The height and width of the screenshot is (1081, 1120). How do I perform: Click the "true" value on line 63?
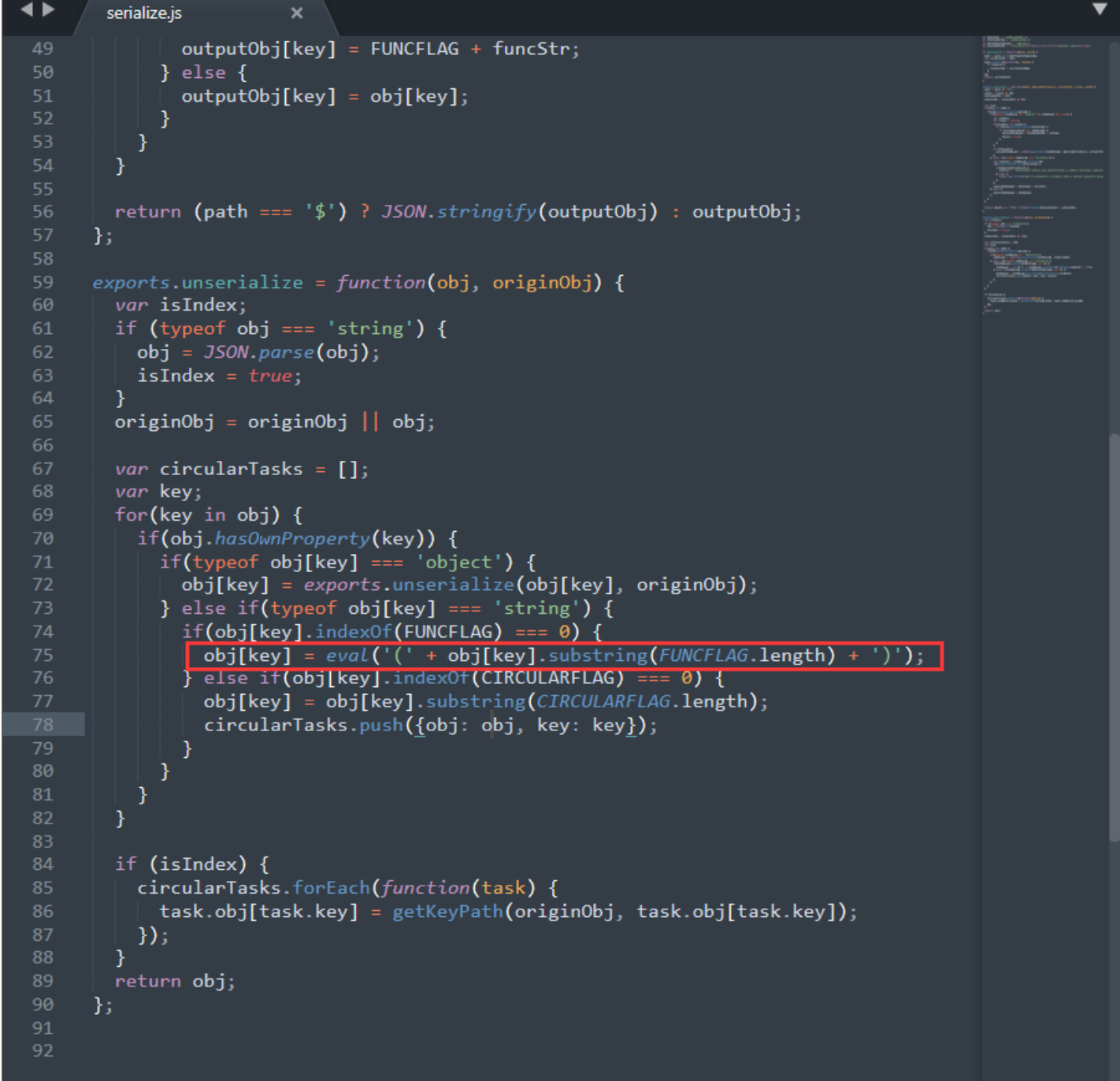click(x=270, y=376)
